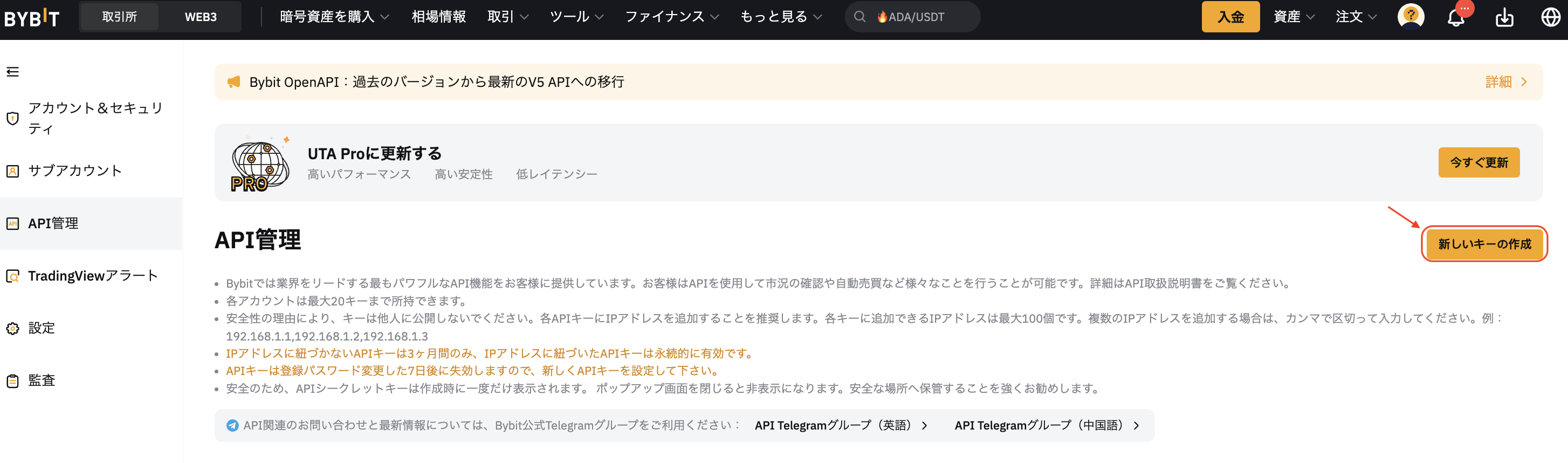Click the 今すぐ更新 button
The height and width of the screenshot is (463, 1568).
1478,162
